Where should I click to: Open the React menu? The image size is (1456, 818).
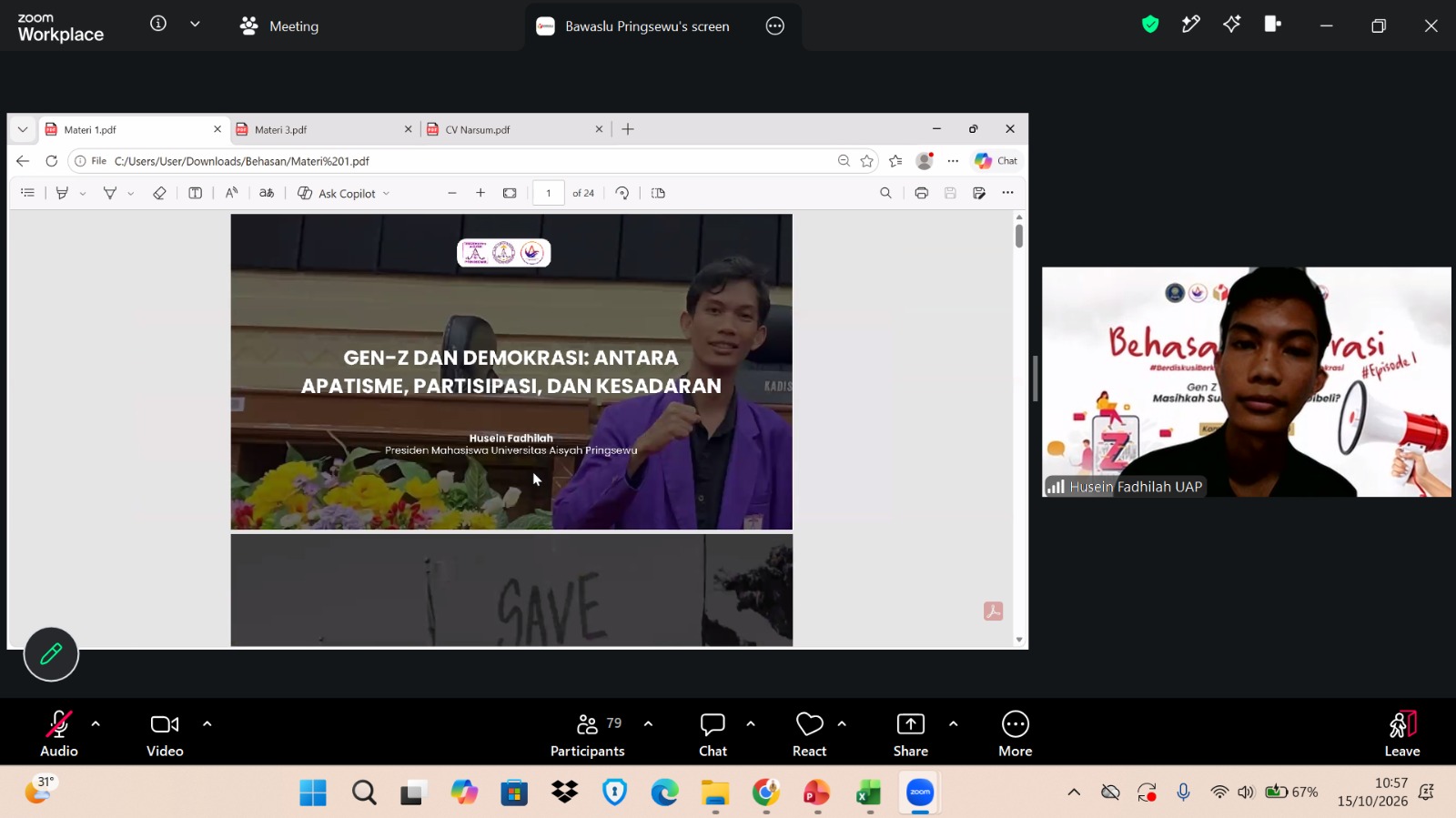pos(809,733)
